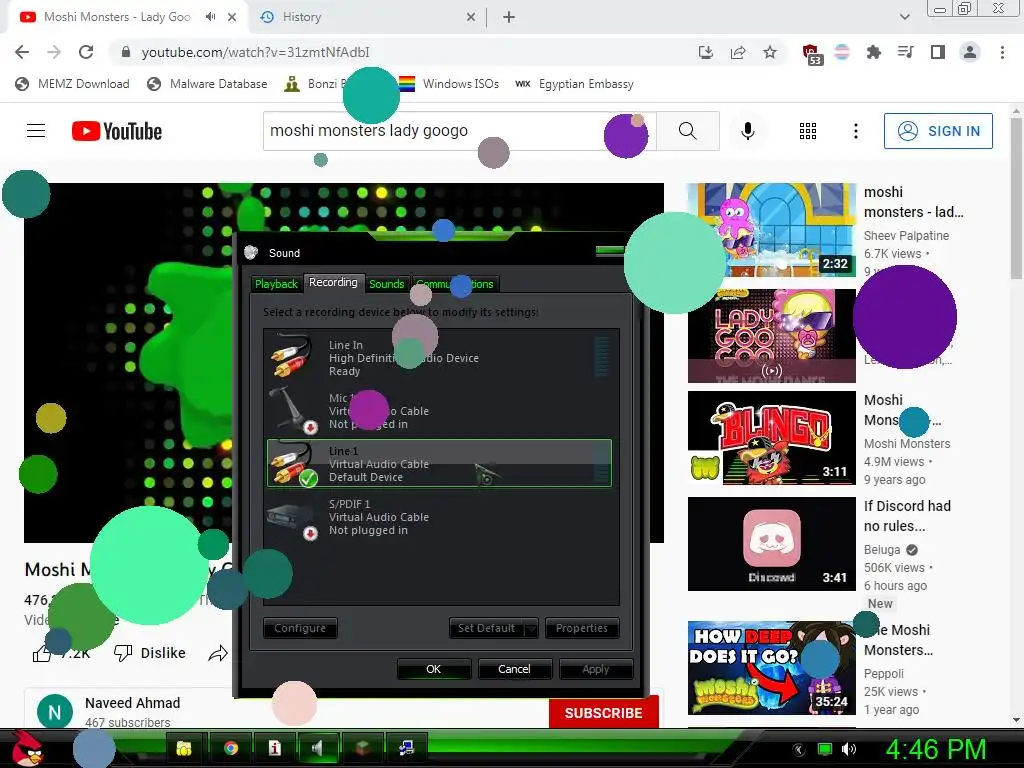Mute the tab via speaker icon
Viewport: 1024px width, 768px height.
pyautogui.click(x=210, y=17)
